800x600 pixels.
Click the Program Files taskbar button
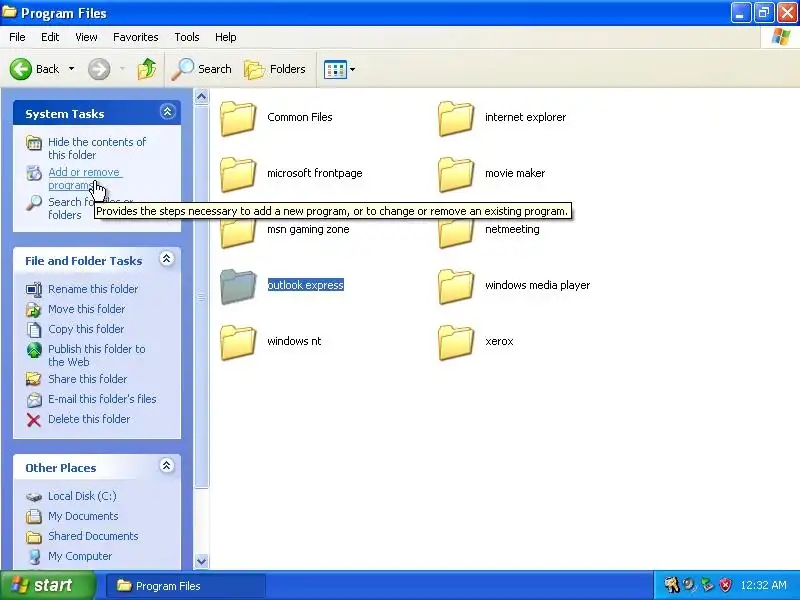186,586
